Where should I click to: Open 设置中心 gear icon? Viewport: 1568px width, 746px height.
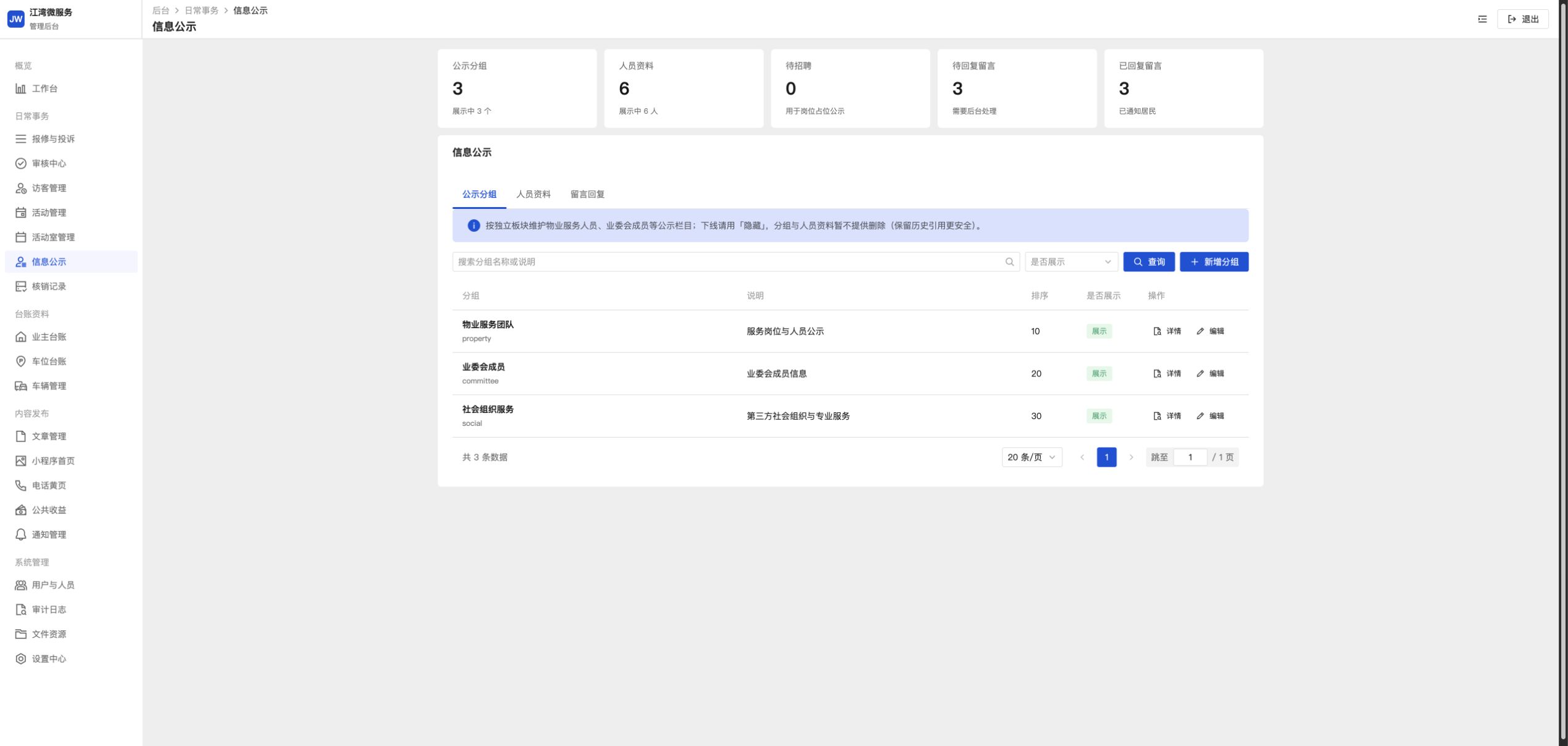20,659
